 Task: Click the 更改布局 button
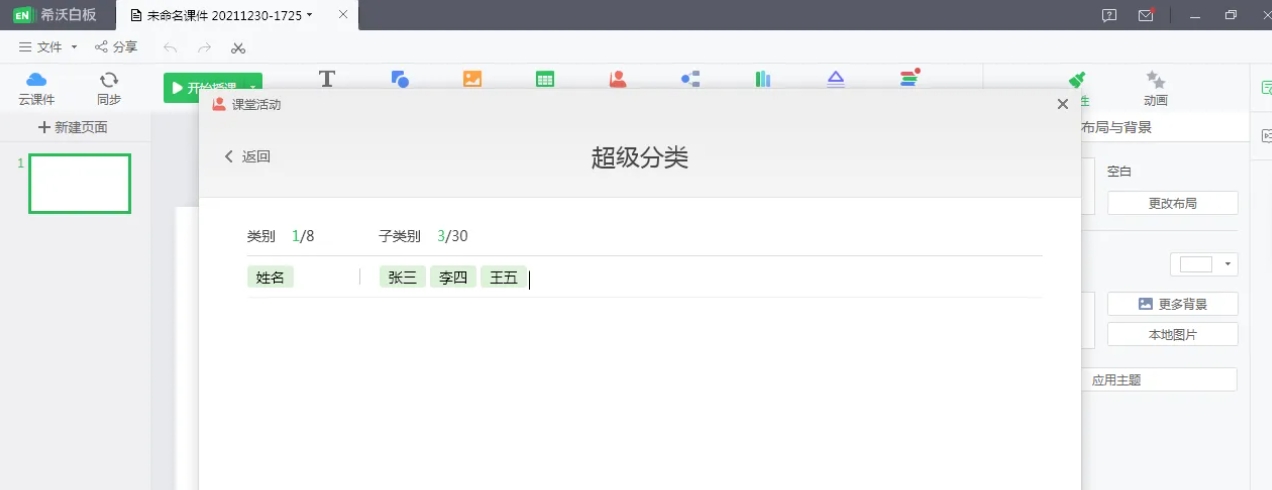tap(1172, 203)
